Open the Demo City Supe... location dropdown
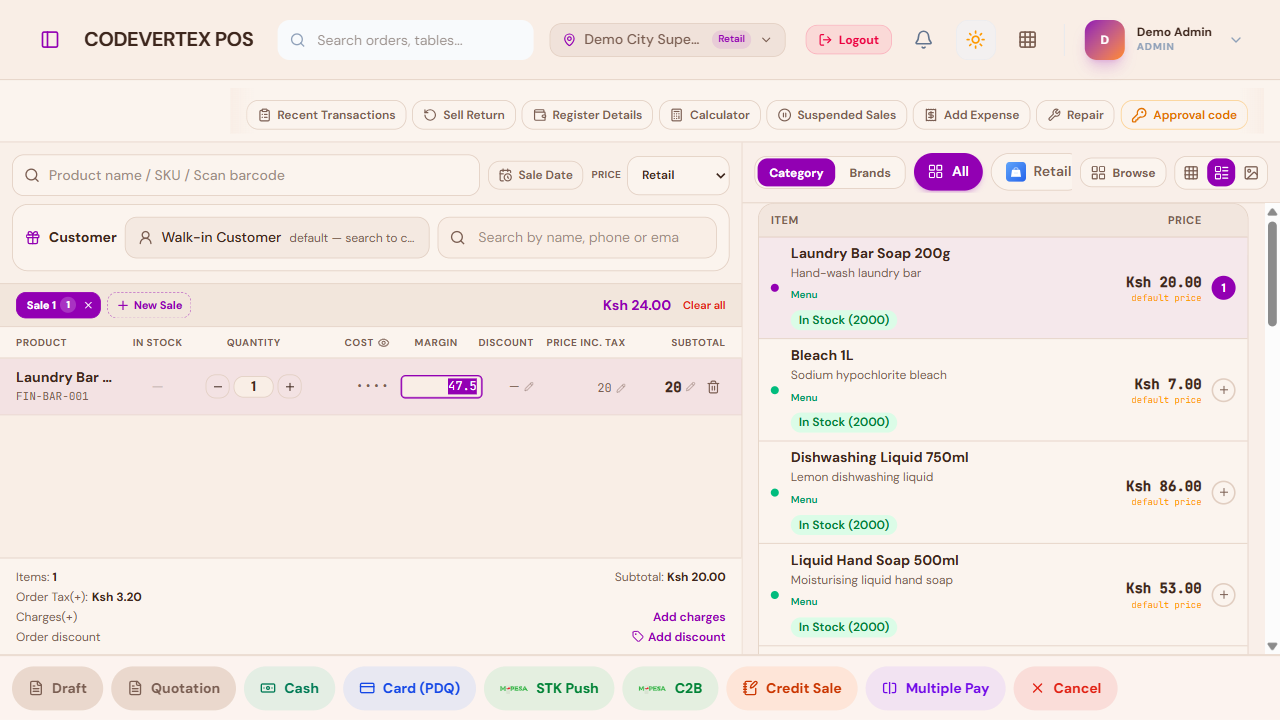The width and height of the screenshot is (1280, 720). point(667,40)
